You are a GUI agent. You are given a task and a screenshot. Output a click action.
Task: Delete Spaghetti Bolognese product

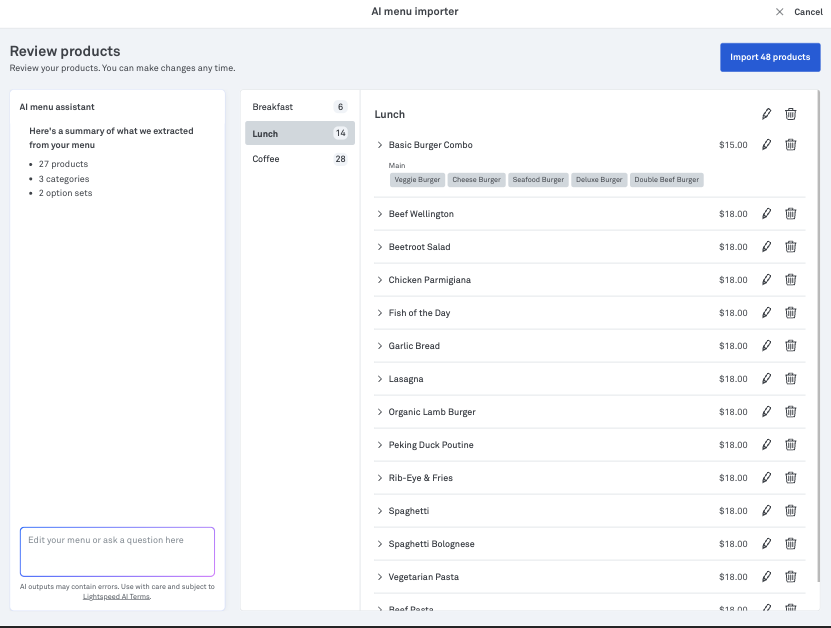click(x=790, y=544)
